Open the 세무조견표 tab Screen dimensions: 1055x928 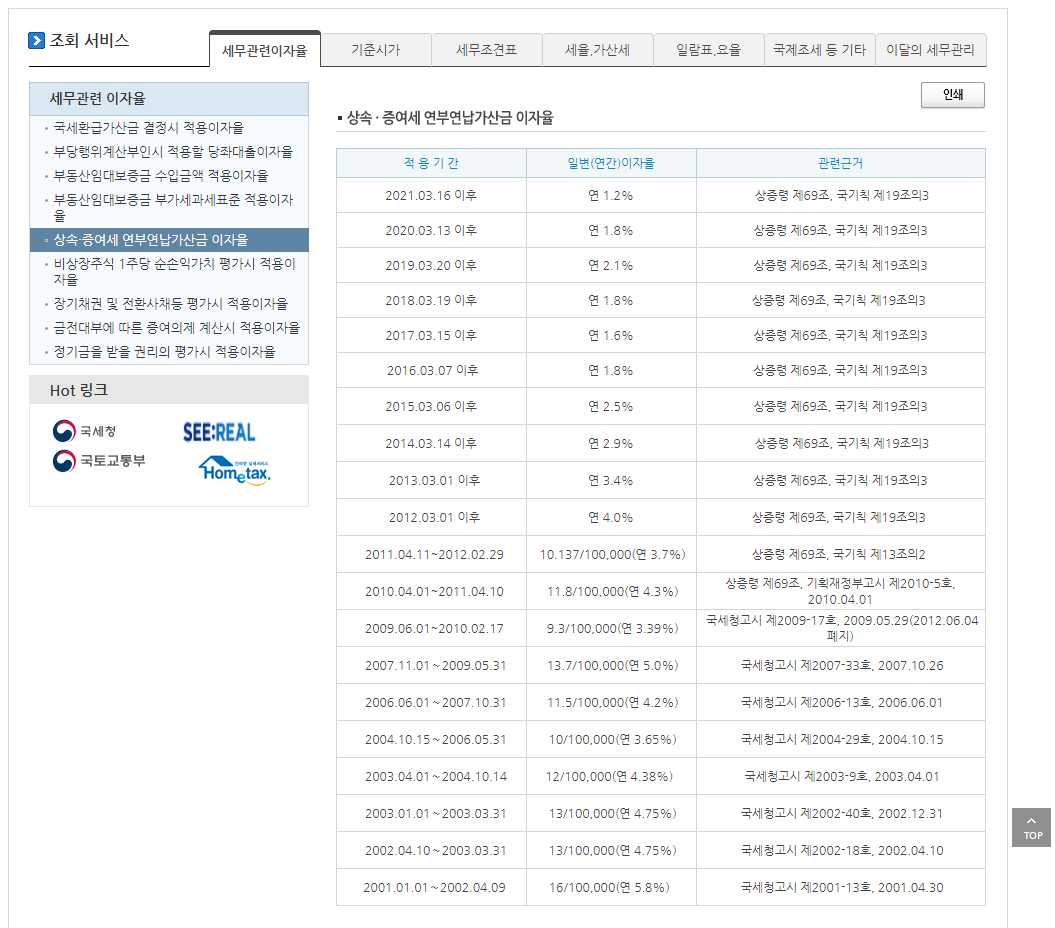point(486,50)
